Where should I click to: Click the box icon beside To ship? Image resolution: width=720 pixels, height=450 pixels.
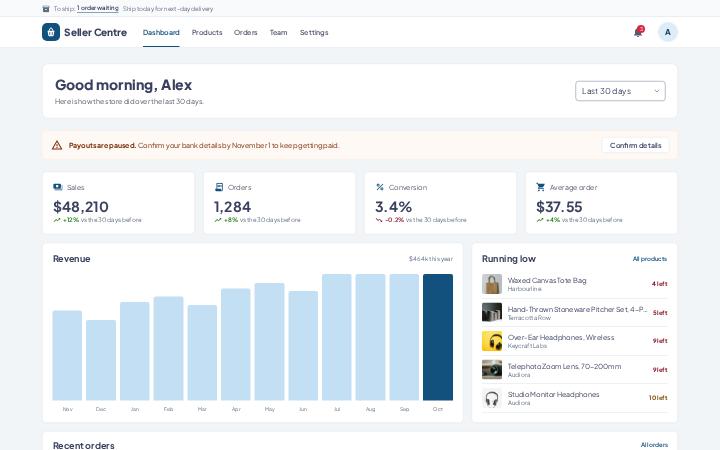(x=46, y=9)
